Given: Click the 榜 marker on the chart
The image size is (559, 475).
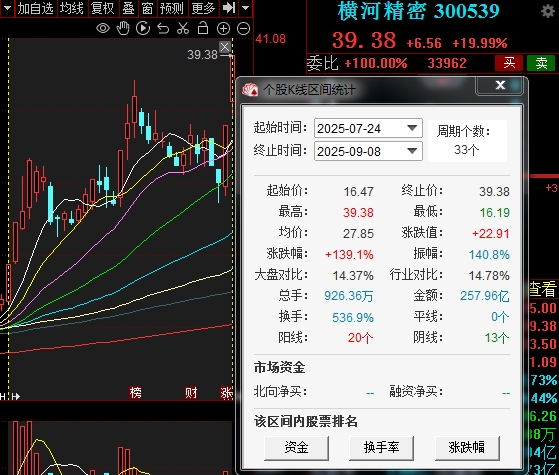Looking at the screenshot, I should coord(135,393).
